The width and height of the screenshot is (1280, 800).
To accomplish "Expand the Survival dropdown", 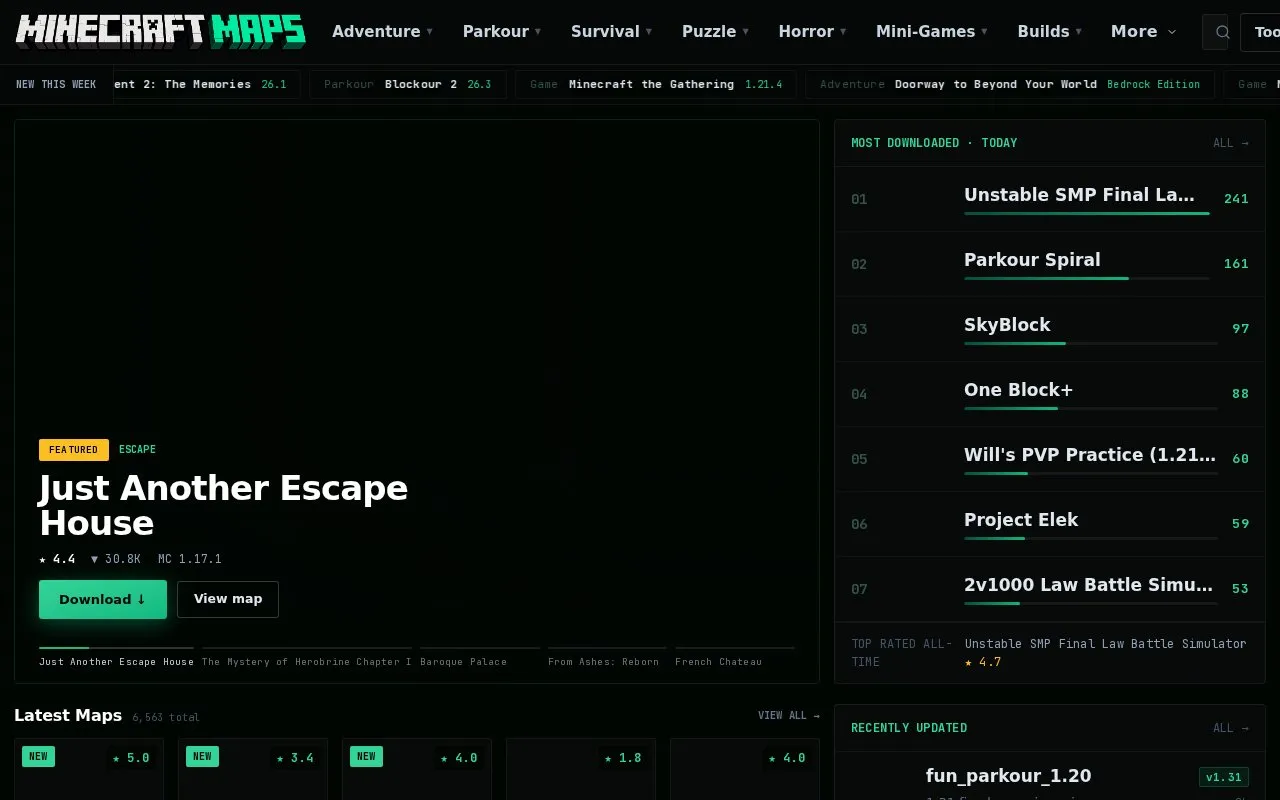I will pyautogui.click(x=611, y=31).
